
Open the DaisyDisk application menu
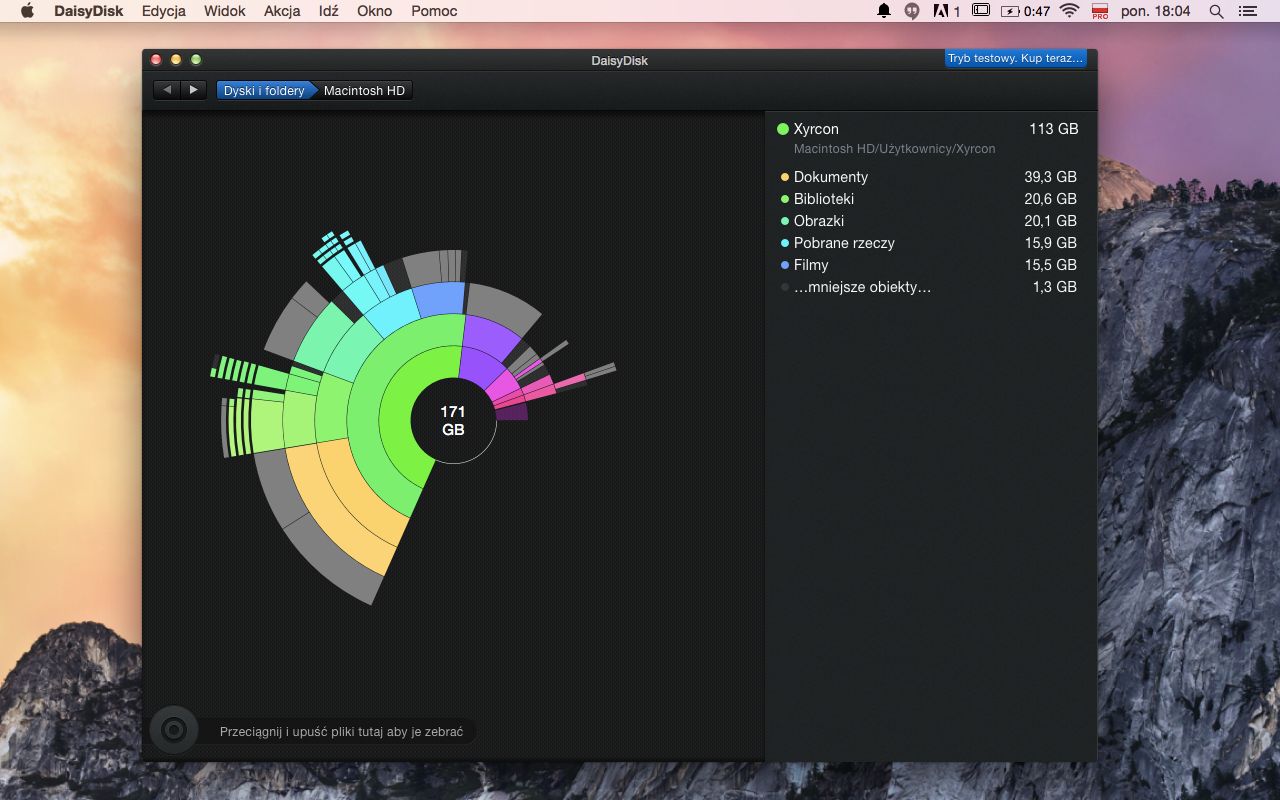tap(88, 11)
